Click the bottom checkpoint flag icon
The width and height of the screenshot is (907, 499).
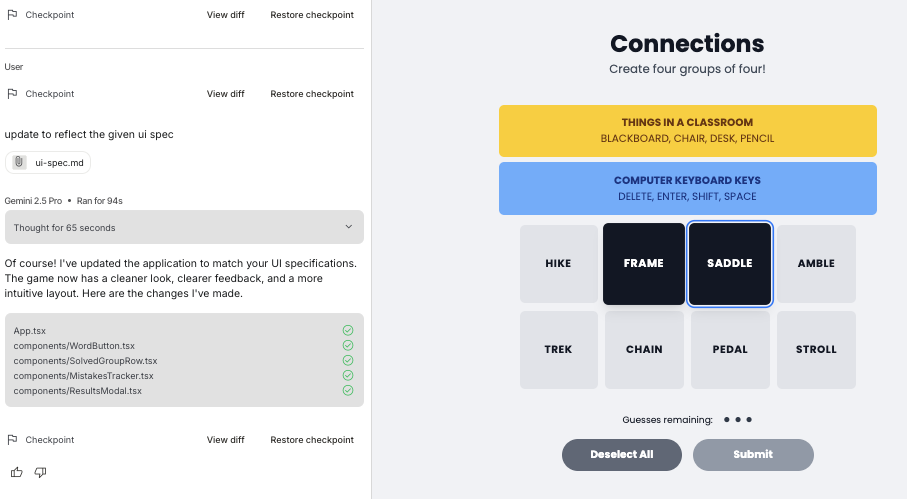click(12, 440)
